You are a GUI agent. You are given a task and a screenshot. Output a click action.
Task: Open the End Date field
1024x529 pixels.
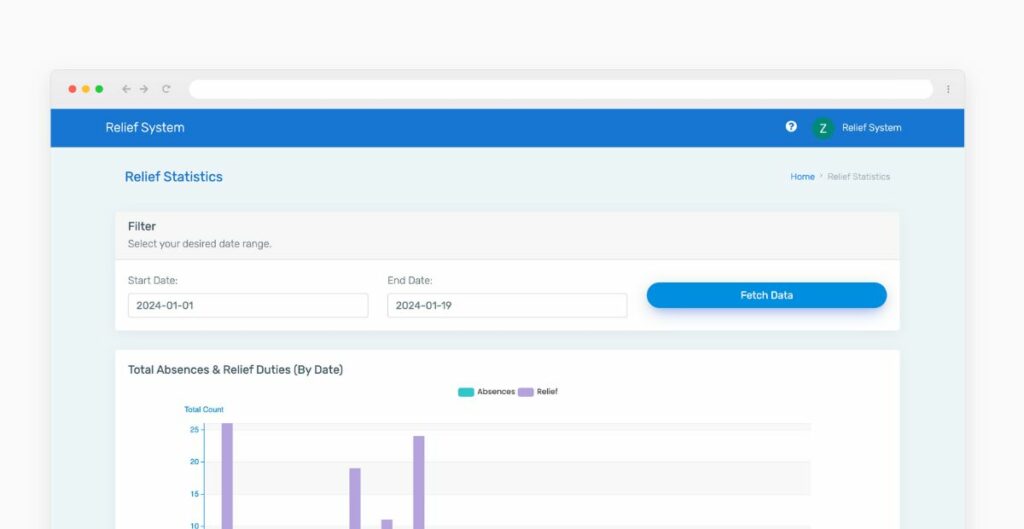(507, 305)
